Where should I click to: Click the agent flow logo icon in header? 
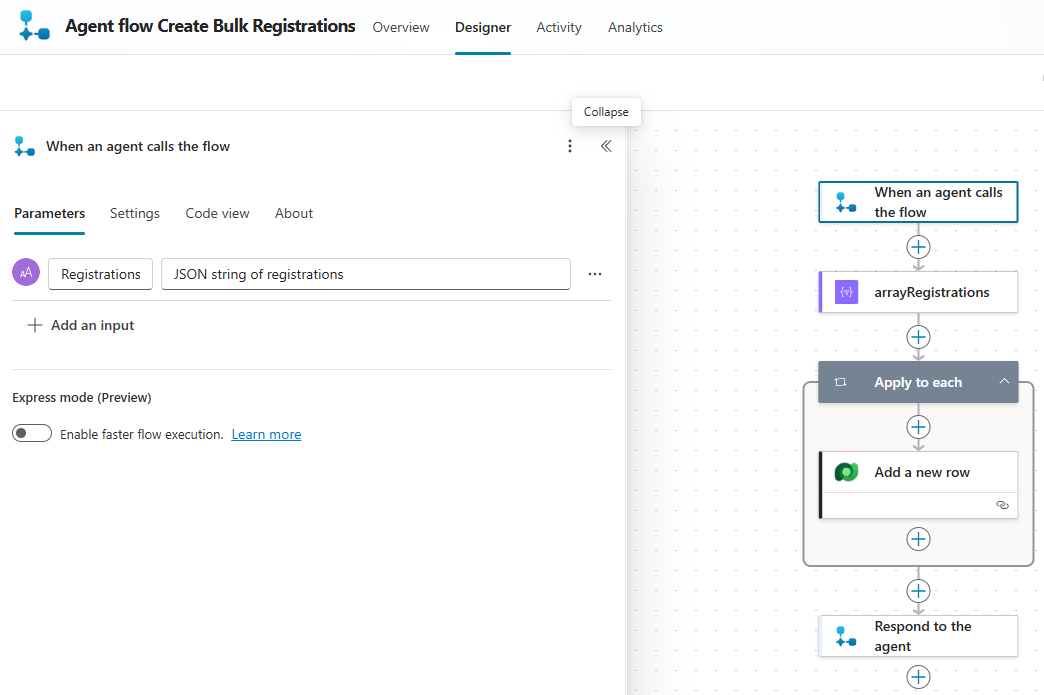(x=34, y=27)
